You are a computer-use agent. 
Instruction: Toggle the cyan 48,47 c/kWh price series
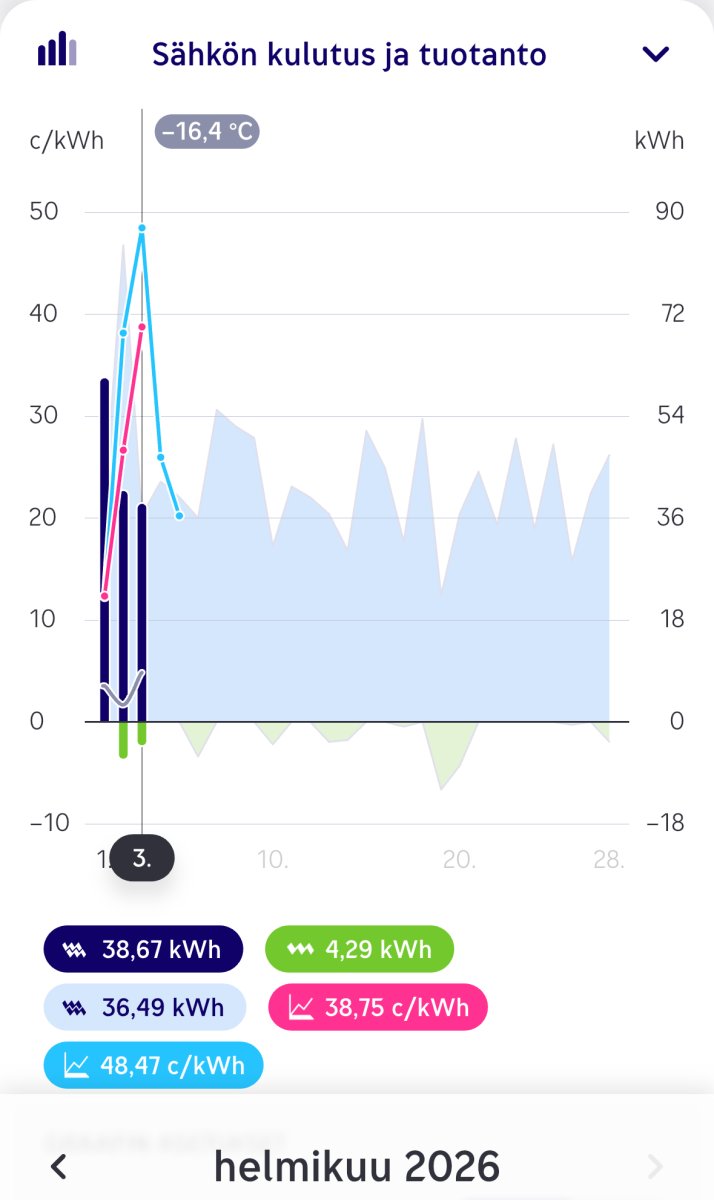[154, 1065]
